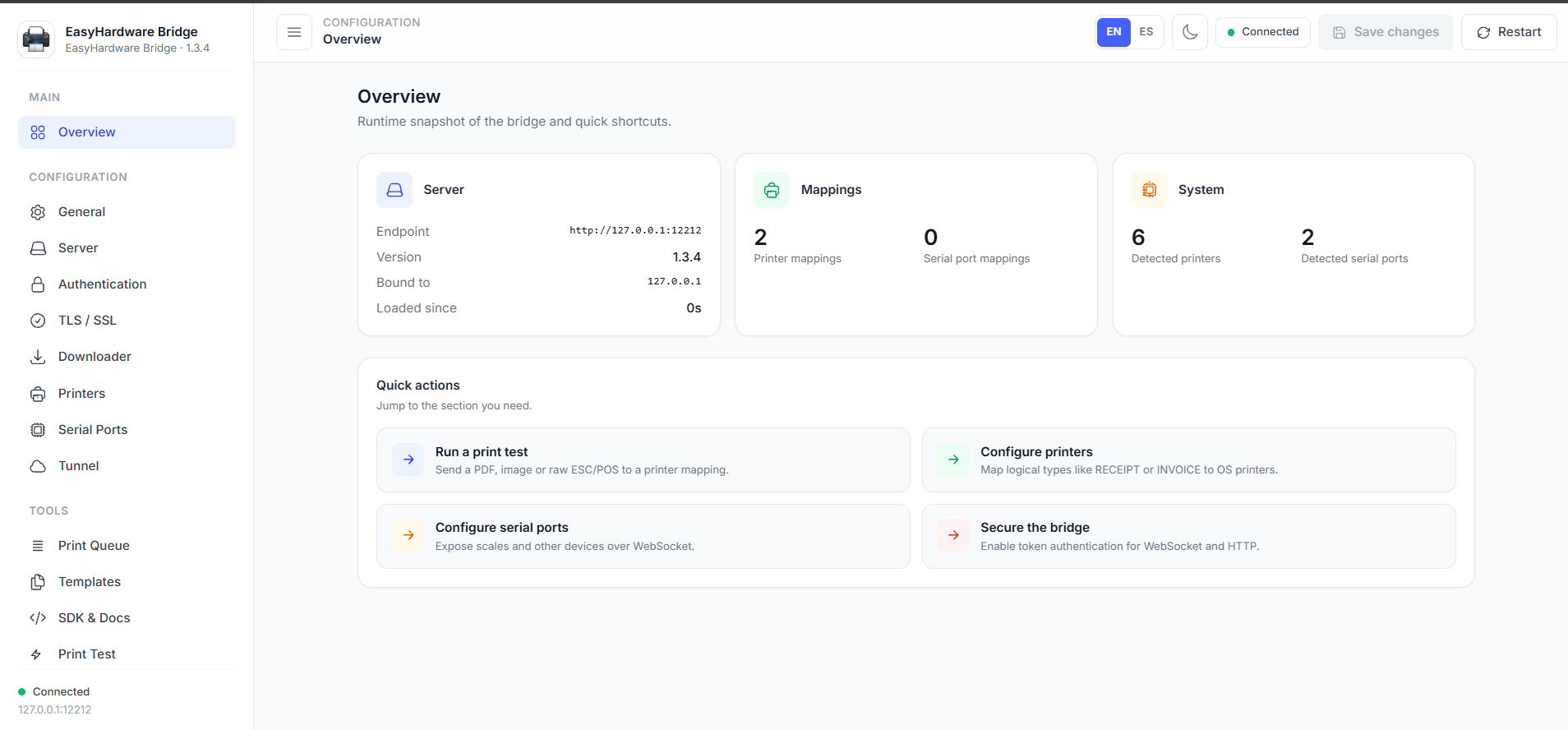Screen dimensions: 1568x730
Task: Click the Configure serial ports arrow
Action: pyautogui.click(x=408, y=535)
